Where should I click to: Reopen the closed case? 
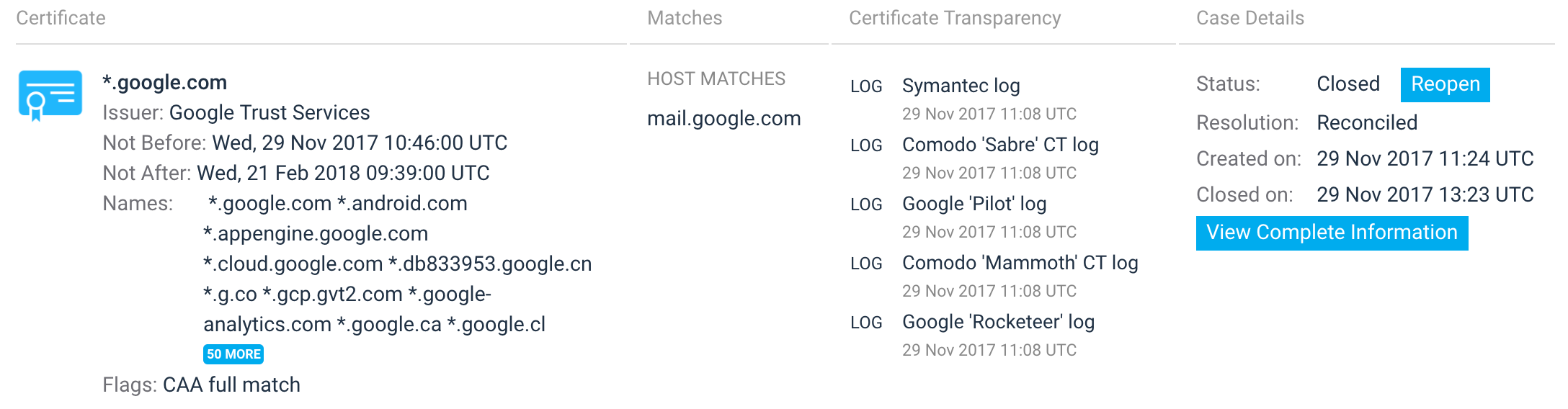(1445, 84)
